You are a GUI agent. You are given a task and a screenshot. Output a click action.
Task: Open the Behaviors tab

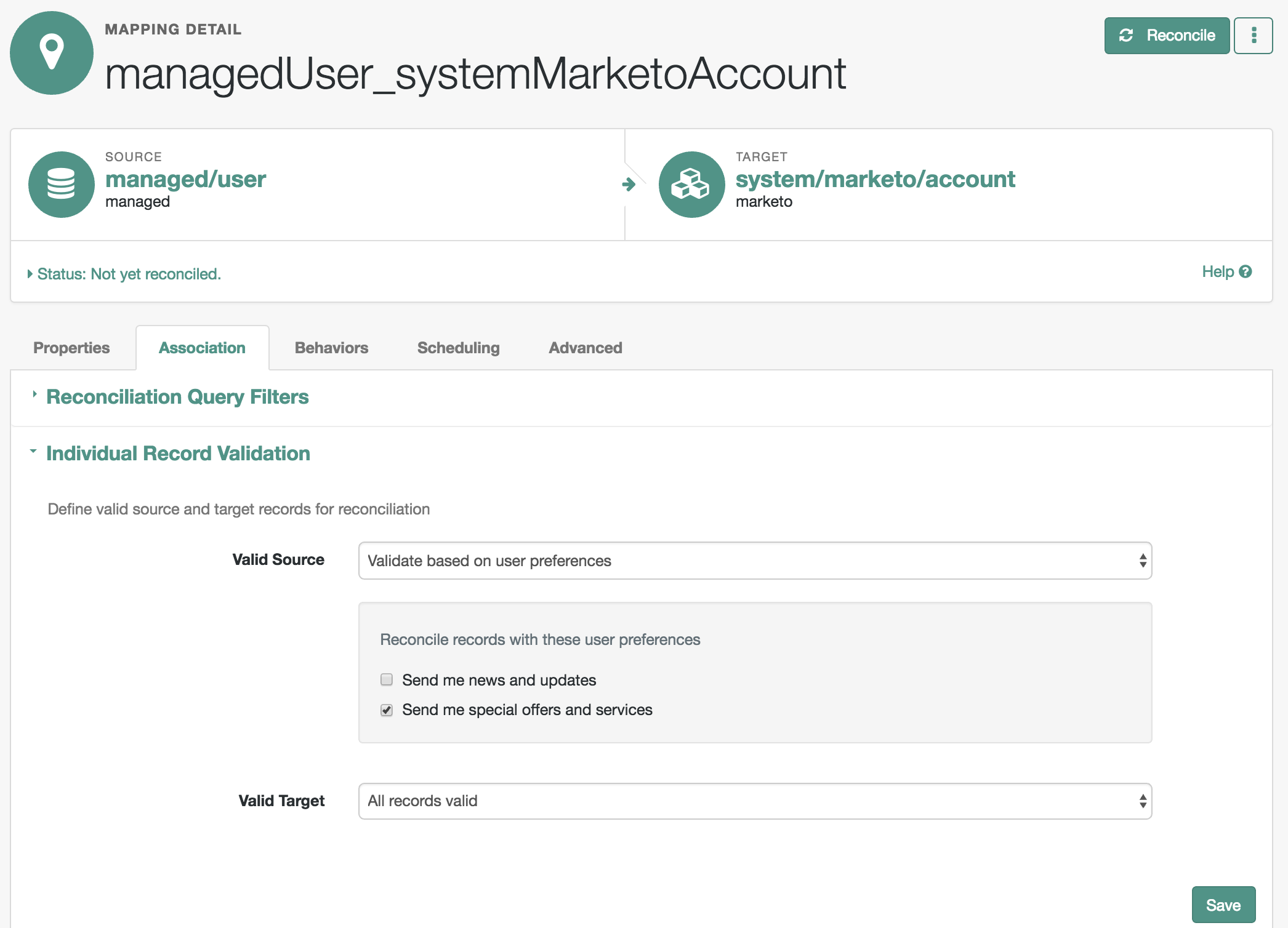[331, 348]
